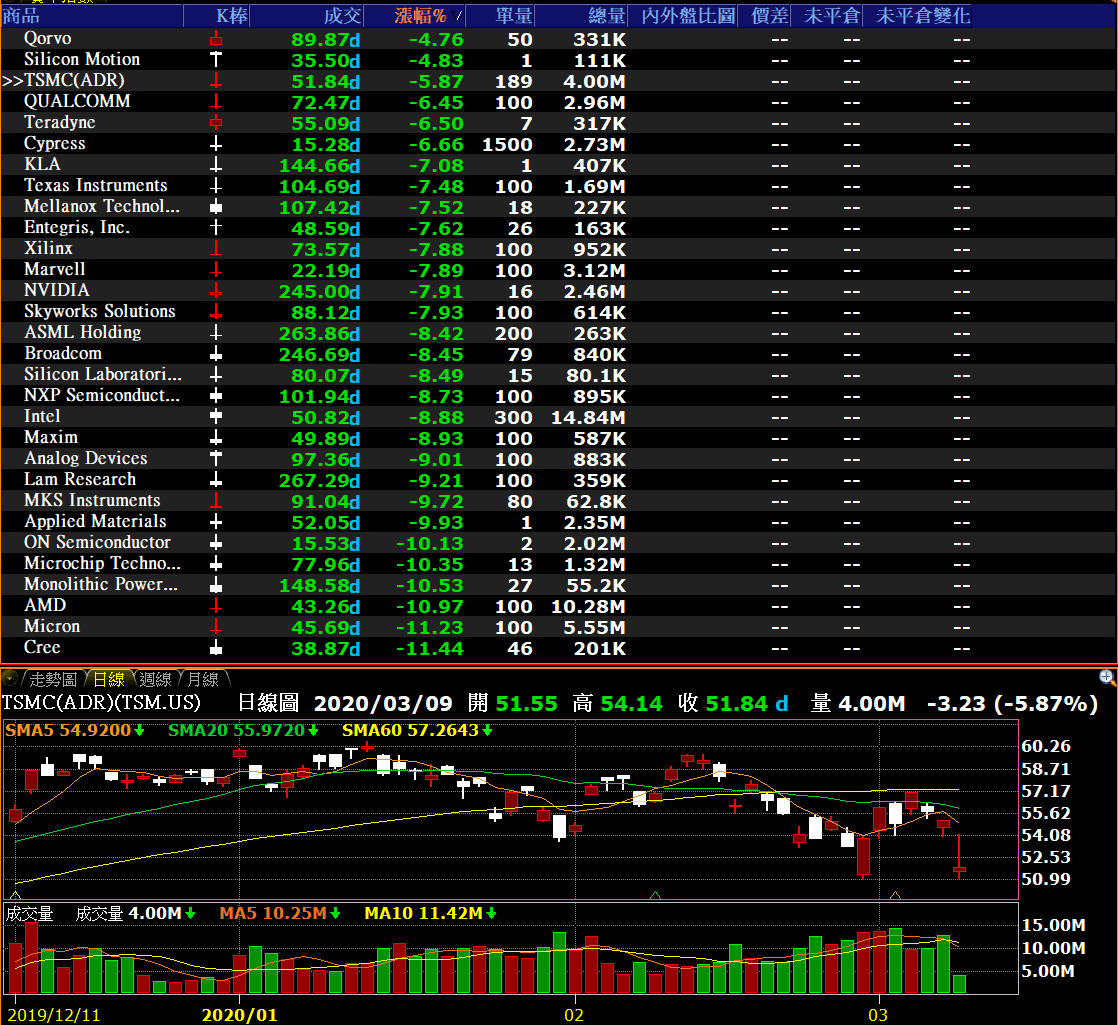Click the zoom magnifier icon above the chart
Viewport: 1118px width, 1025px height.
[x=1107, y=677]
